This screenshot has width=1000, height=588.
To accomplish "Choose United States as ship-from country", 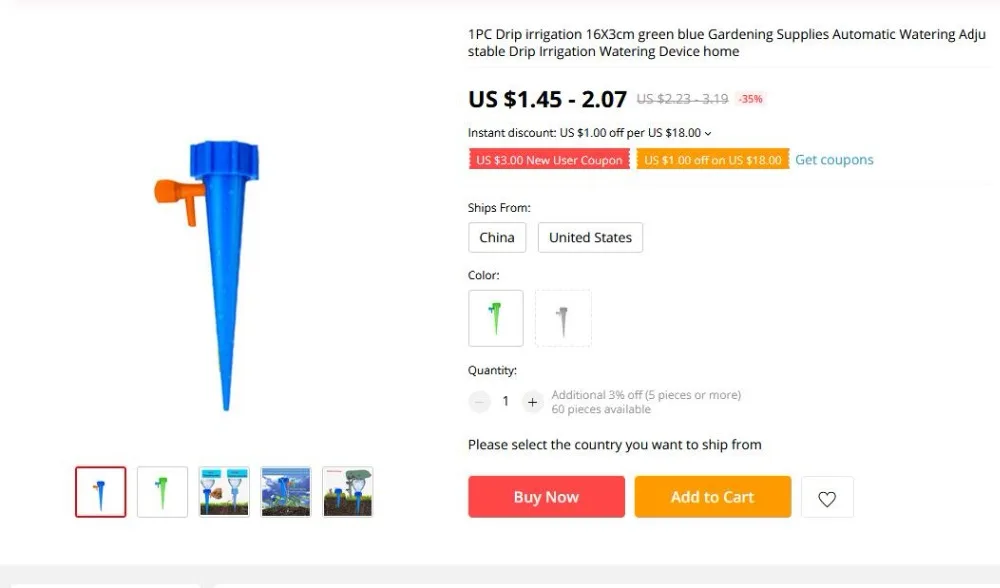I will (590, 237).
